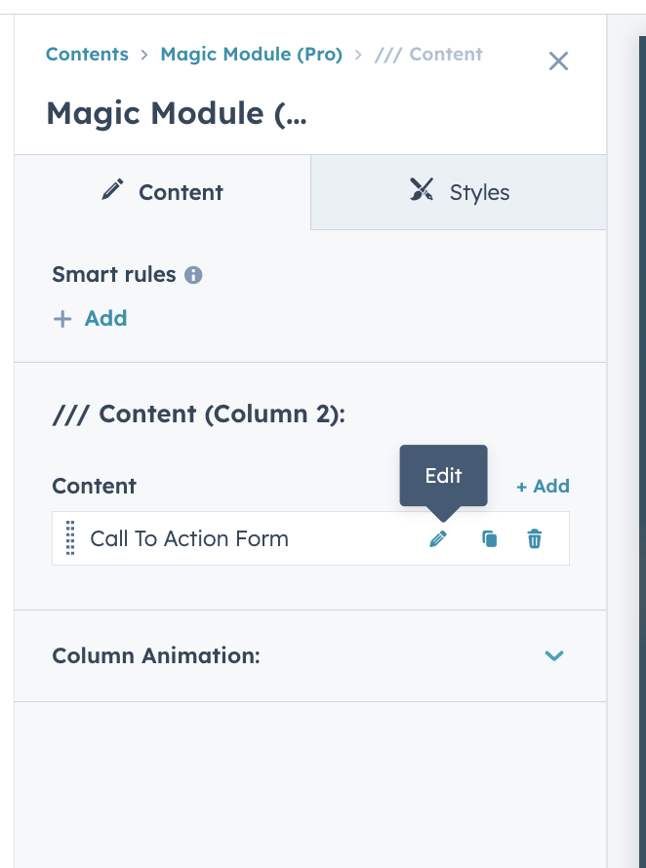Viewport: 646px width, 868px height.
Task: Click the Column Animation section heading
Action: [156, 656]
